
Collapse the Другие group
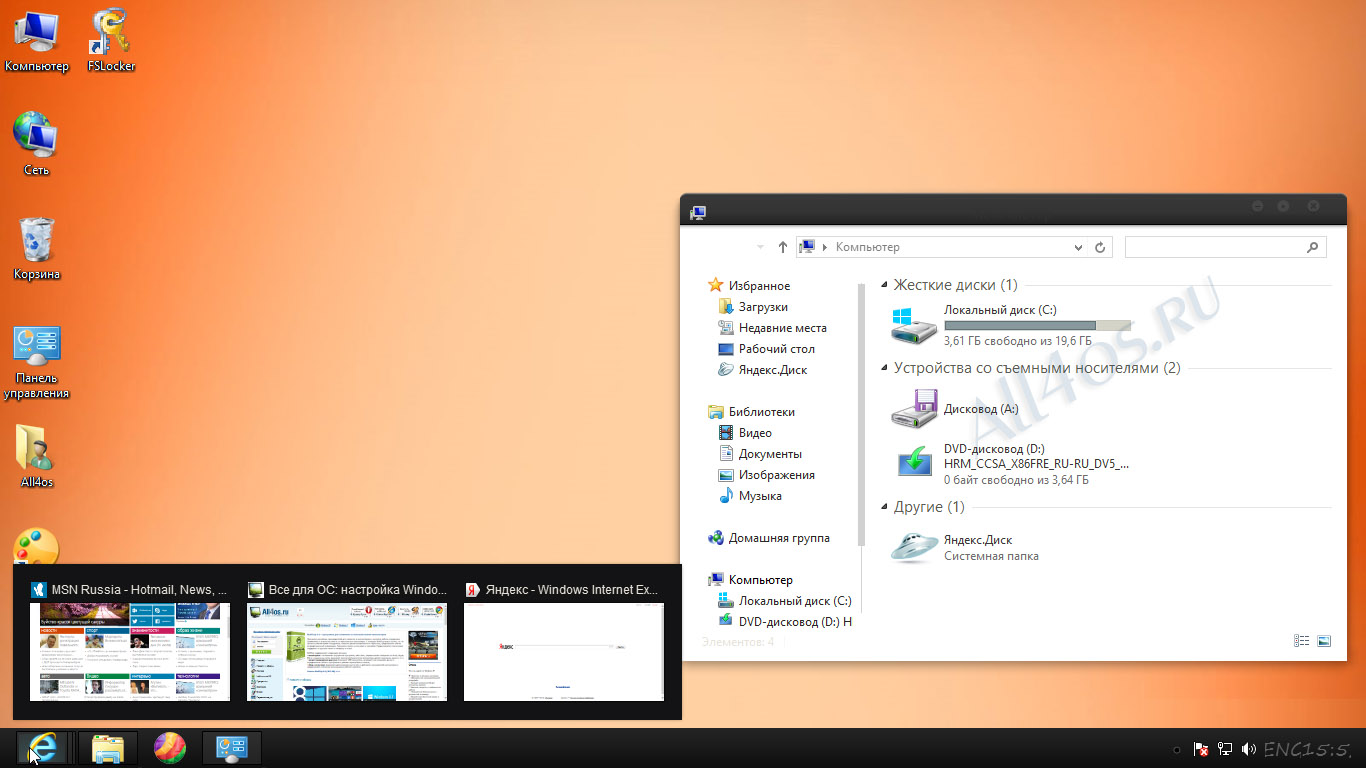(885, 508)
